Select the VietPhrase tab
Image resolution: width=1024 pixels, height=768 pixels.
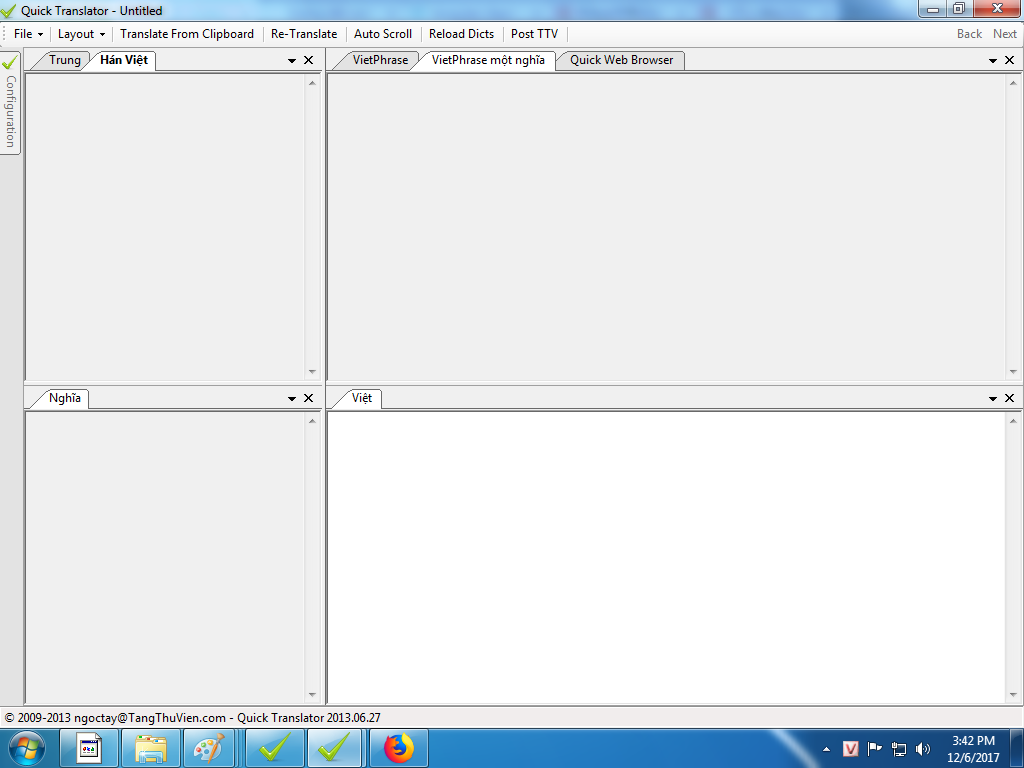pyautogui.click(x=380, y=60)
